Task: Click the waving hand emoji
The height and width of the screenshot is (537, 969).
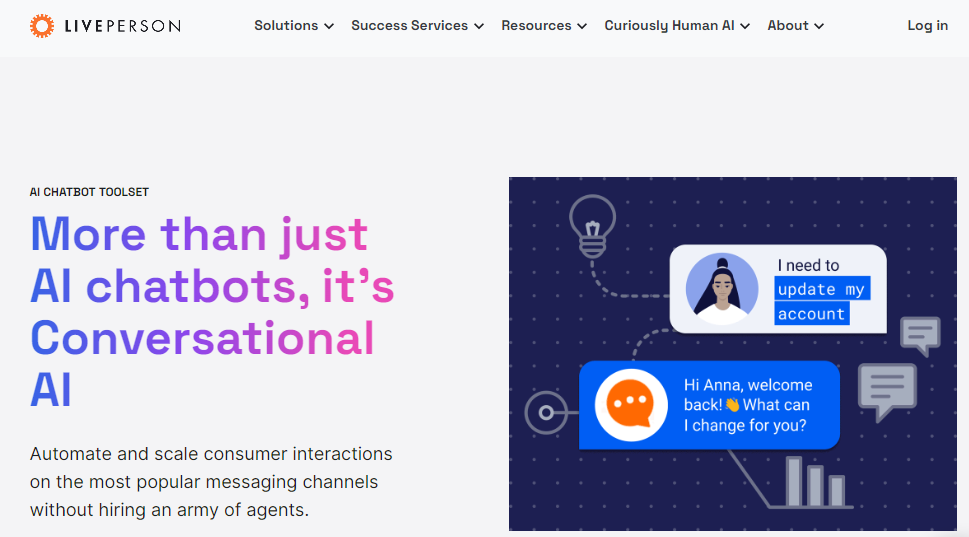Action: pos(732,405)
